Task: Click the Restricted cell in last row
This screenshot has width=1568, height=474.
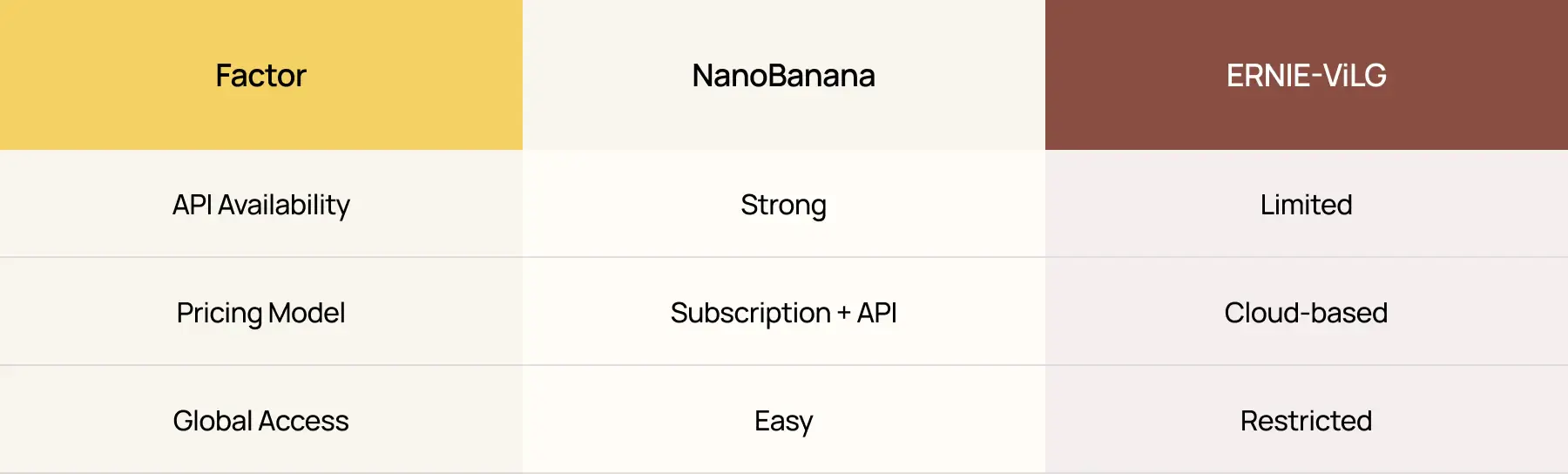Action: [x=1306, y=421]
